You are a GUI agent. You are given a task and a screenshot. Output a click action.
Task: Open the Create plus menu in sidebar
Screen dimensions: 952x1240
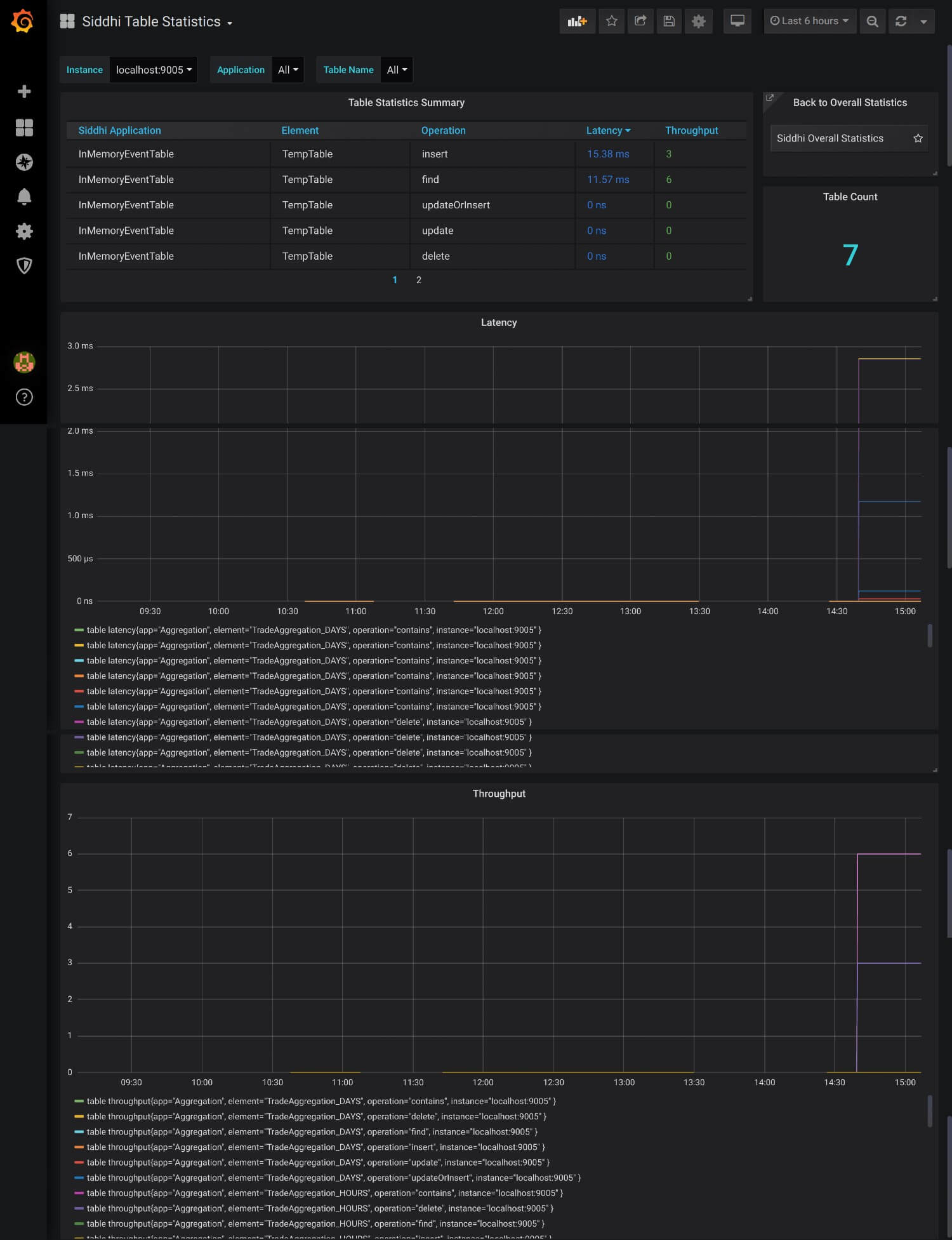coord(24,91)
